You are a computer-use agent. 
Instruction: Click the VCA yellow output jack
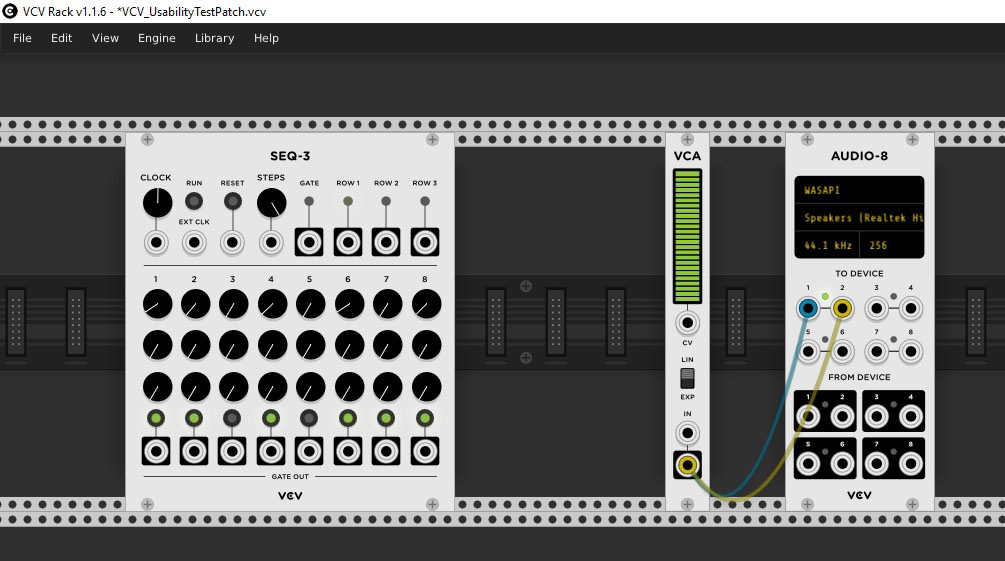pos(687,465)
